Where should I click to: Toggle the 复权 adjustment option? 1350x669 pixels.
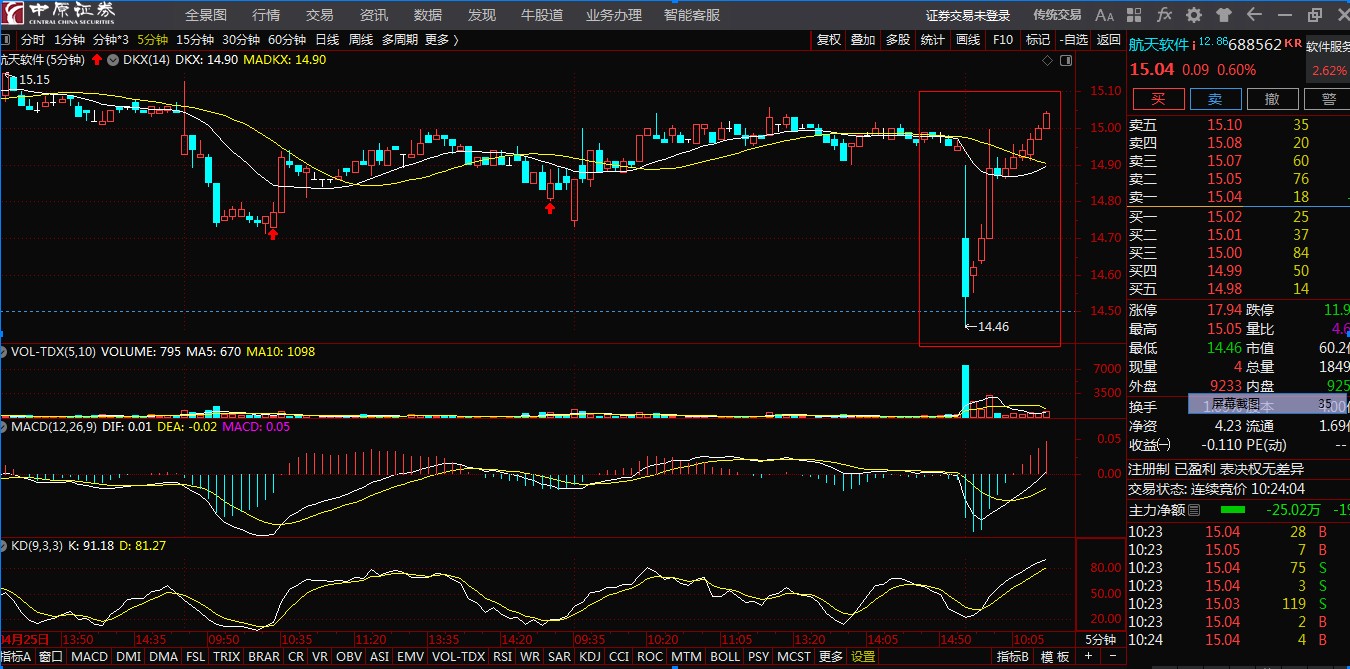click(x=829, y=40)
